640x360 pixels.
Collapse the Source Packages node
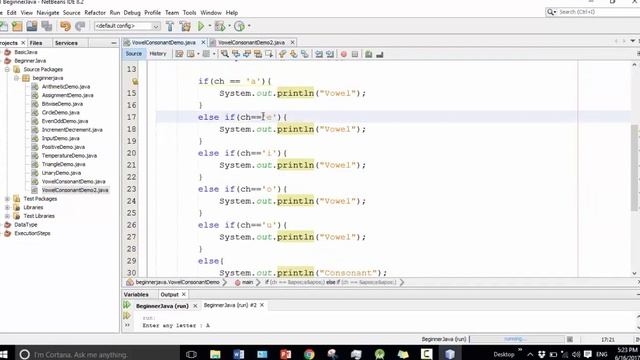(7, 69)
